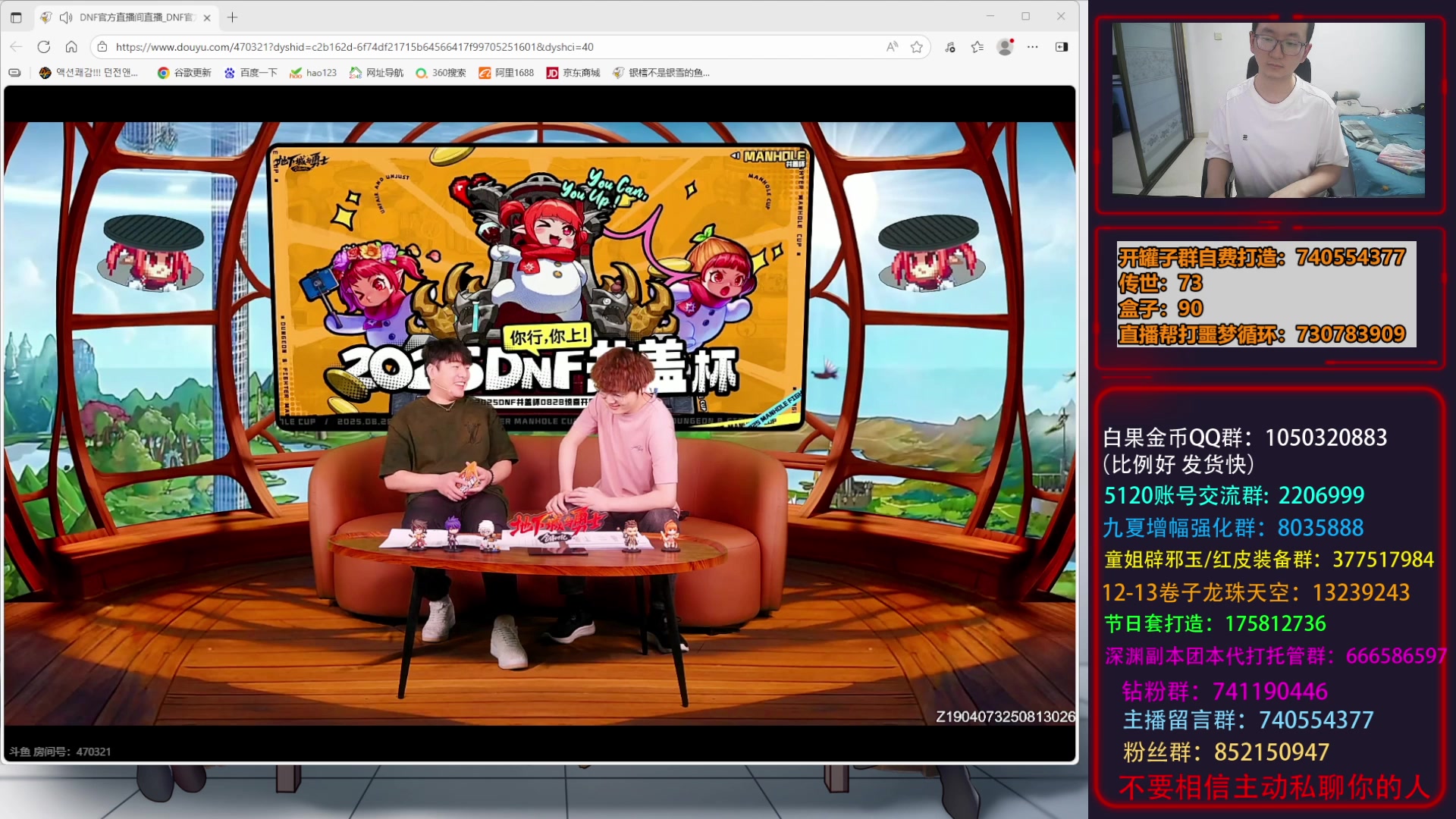The width and height of the screenshot is (1456, 819).
Task: Click the 直播帮打噩梦循环 text line
Action: click(1262, 334)
